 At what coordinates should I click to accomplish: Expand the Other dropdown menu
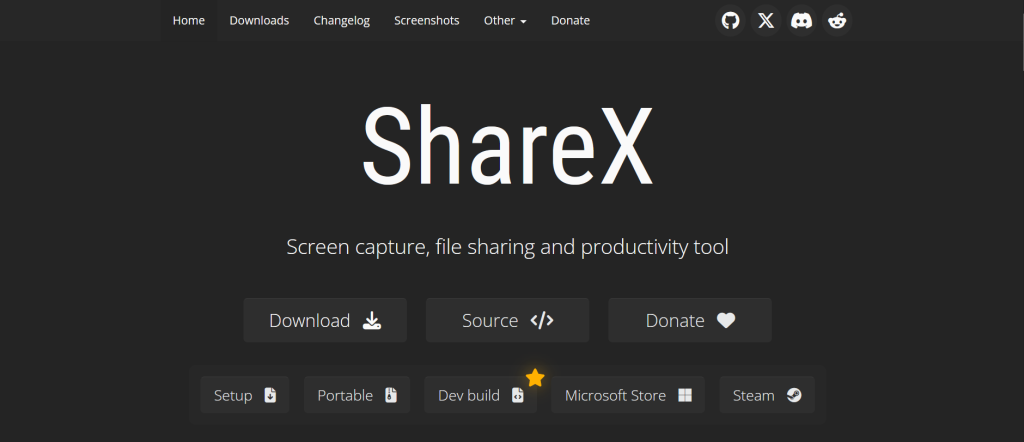505,20
